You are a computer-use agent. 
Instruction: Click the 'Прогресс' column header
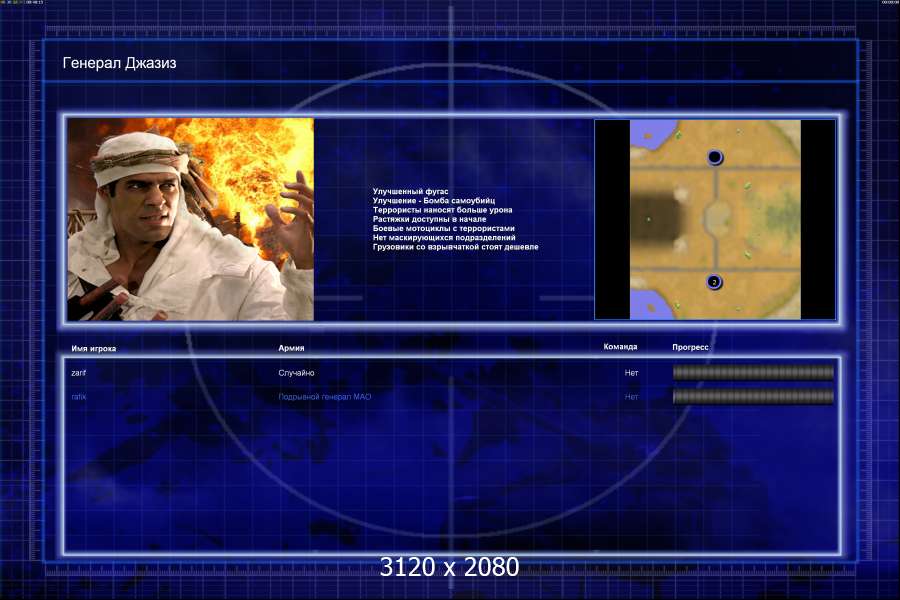pyautogui.click(x=690, y=348)
